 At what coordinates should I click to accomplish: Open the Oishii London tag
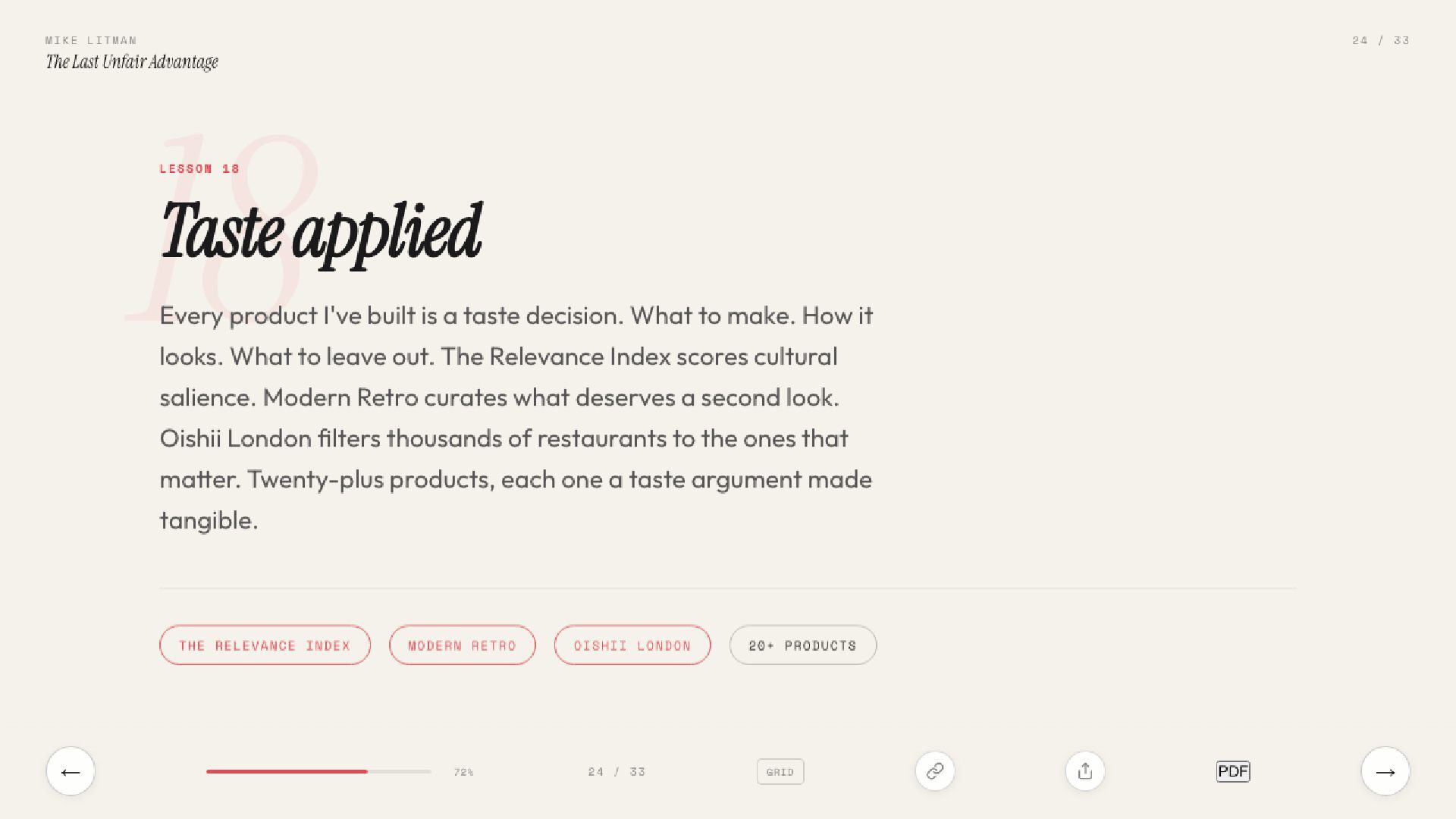pyautogui.click(x=632, y=645)
